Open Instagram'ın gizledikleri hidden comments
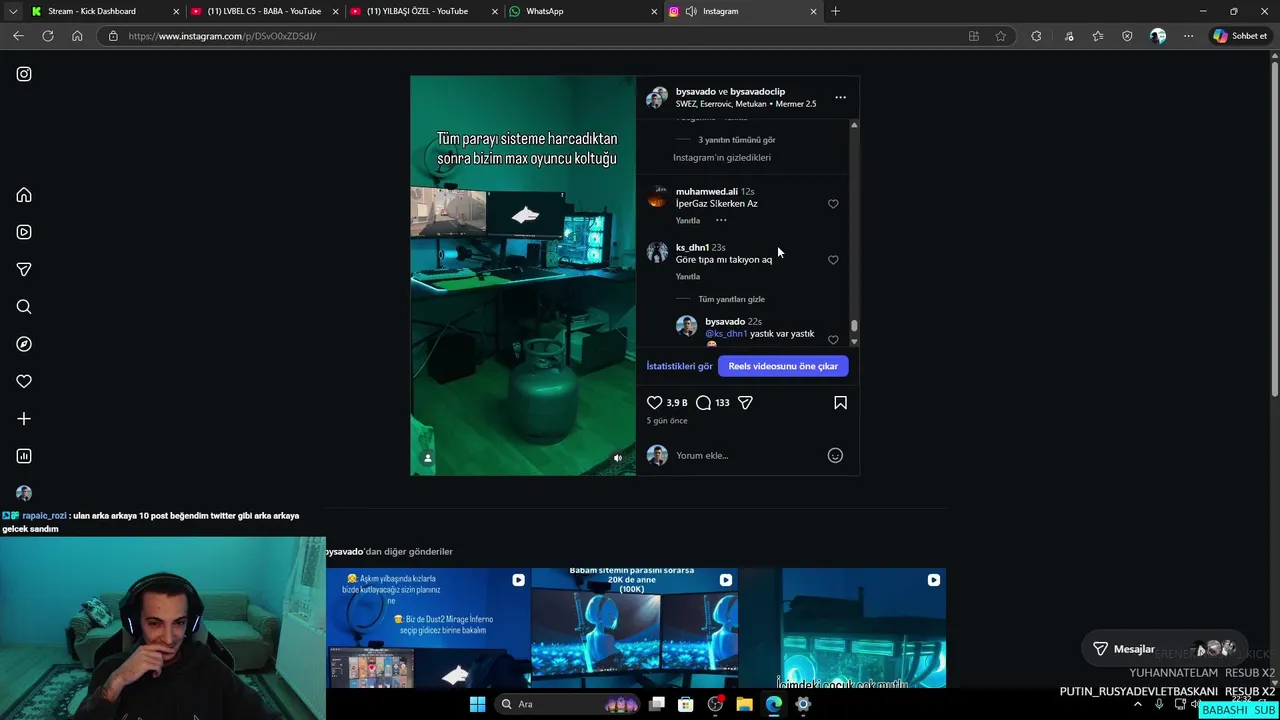Image resolution: width=1280 pixels, height=720 pixels. tap(722, 158)
